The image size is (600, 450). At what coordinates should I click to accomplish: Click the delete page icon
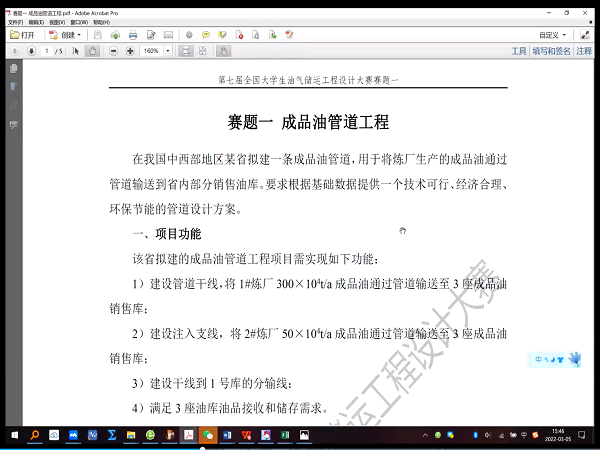tap(240, 35)
